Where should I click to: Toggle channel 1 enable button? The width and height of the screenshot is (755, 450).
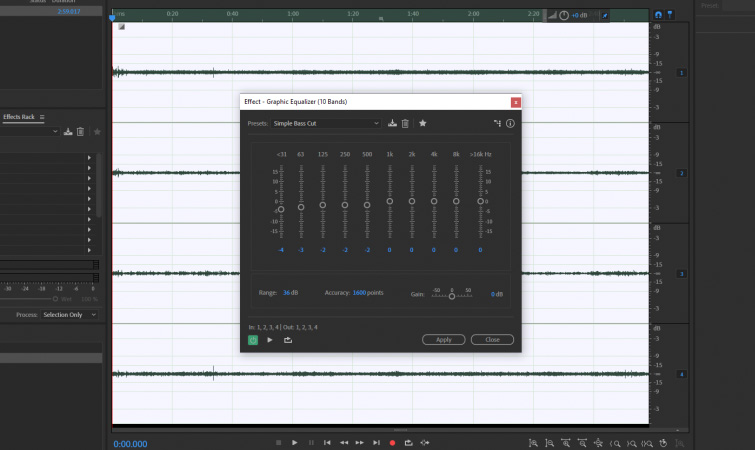click(681, 73)
